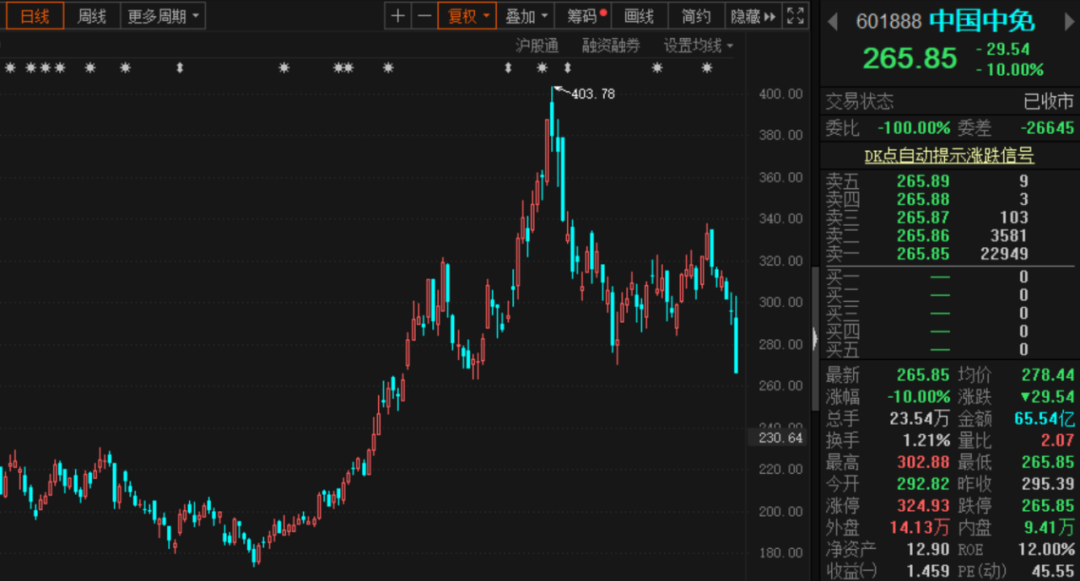Toggle the 简约 simple mode

coord(696,16)
